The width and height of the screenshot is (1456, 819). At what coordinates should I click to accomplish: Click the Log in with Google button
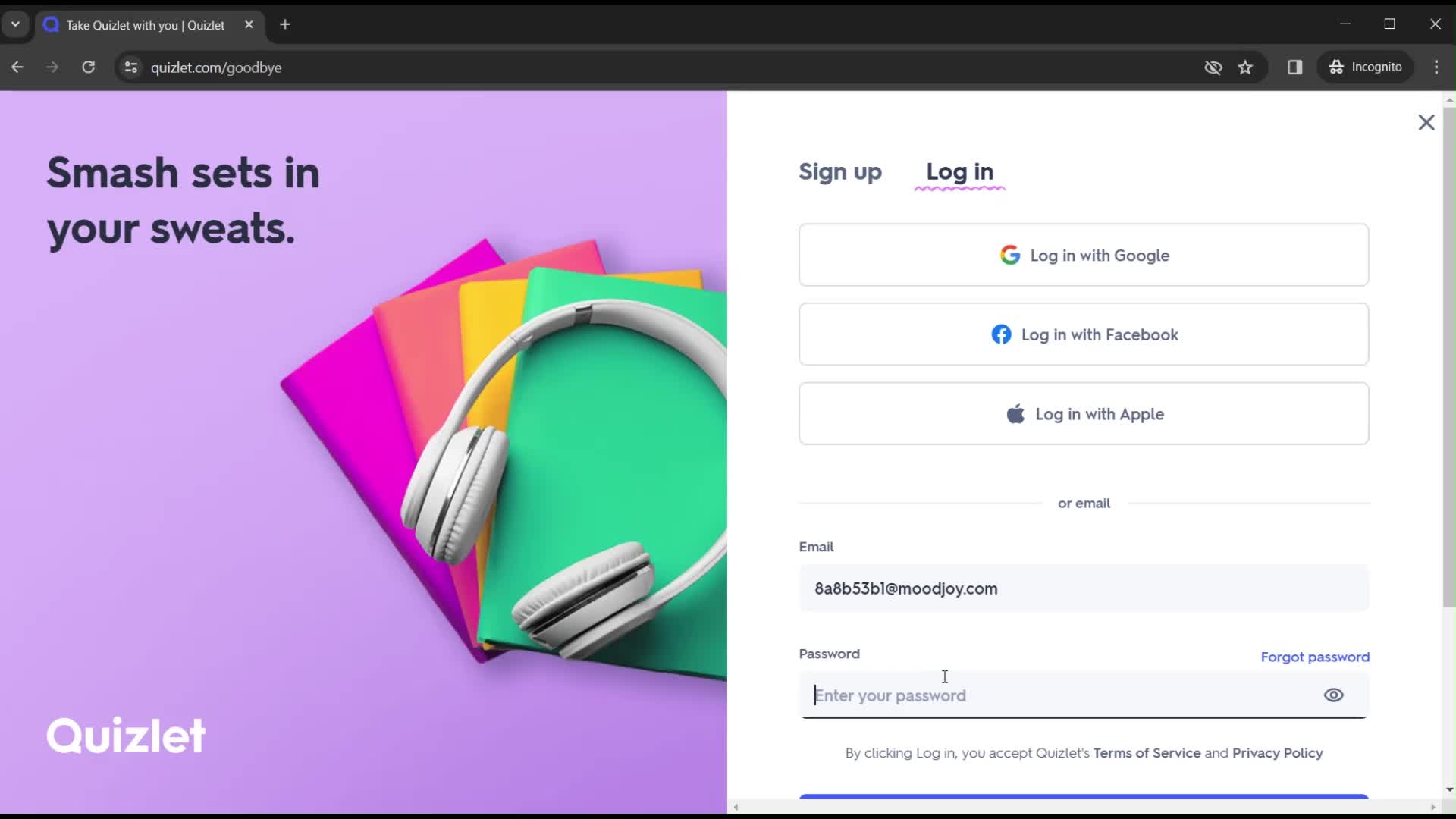(1085, 255)
